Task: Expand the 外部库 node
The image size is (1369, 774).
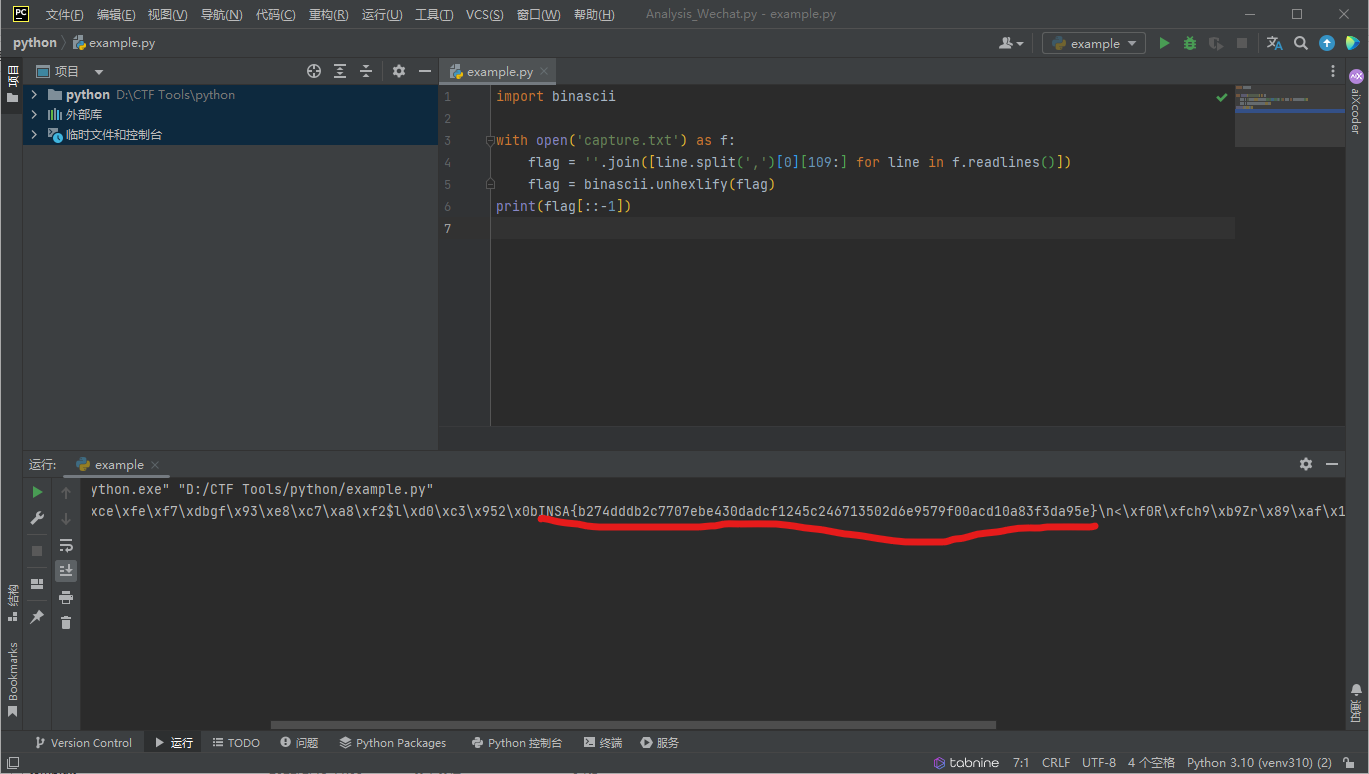Action: point(35,115)
